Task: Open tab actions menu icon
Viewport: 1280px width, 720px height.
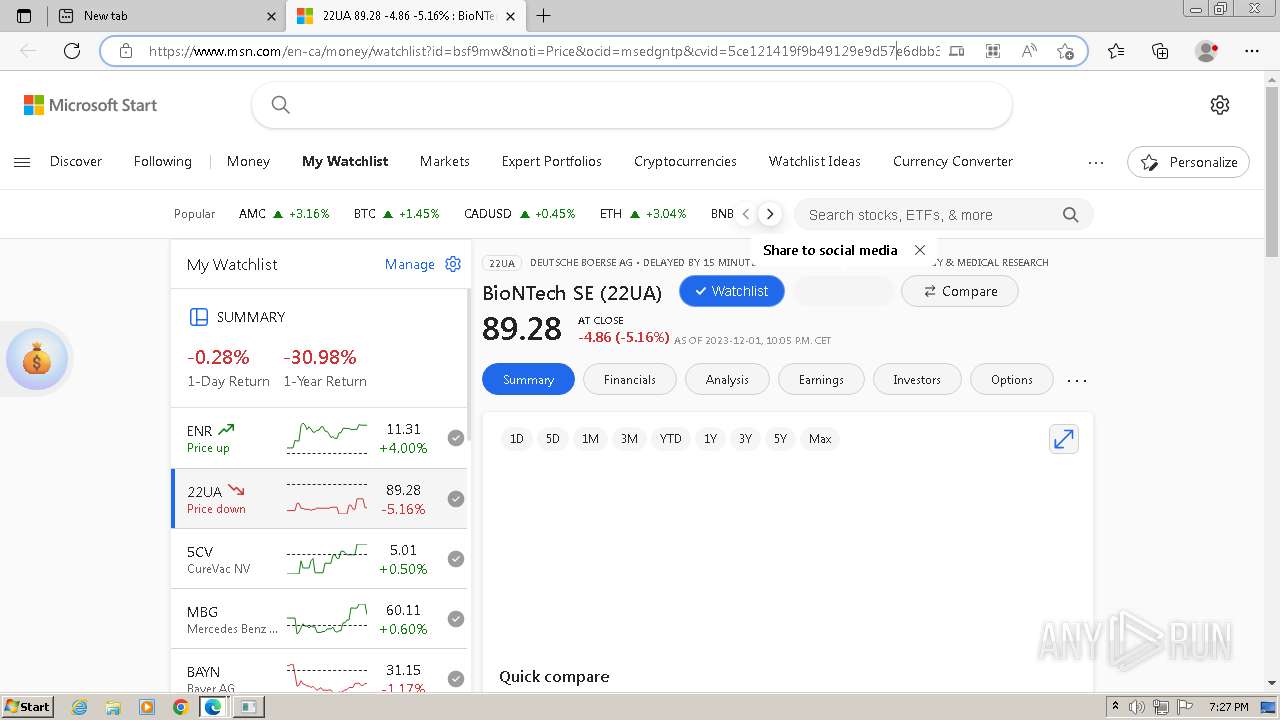Action: 24,16
